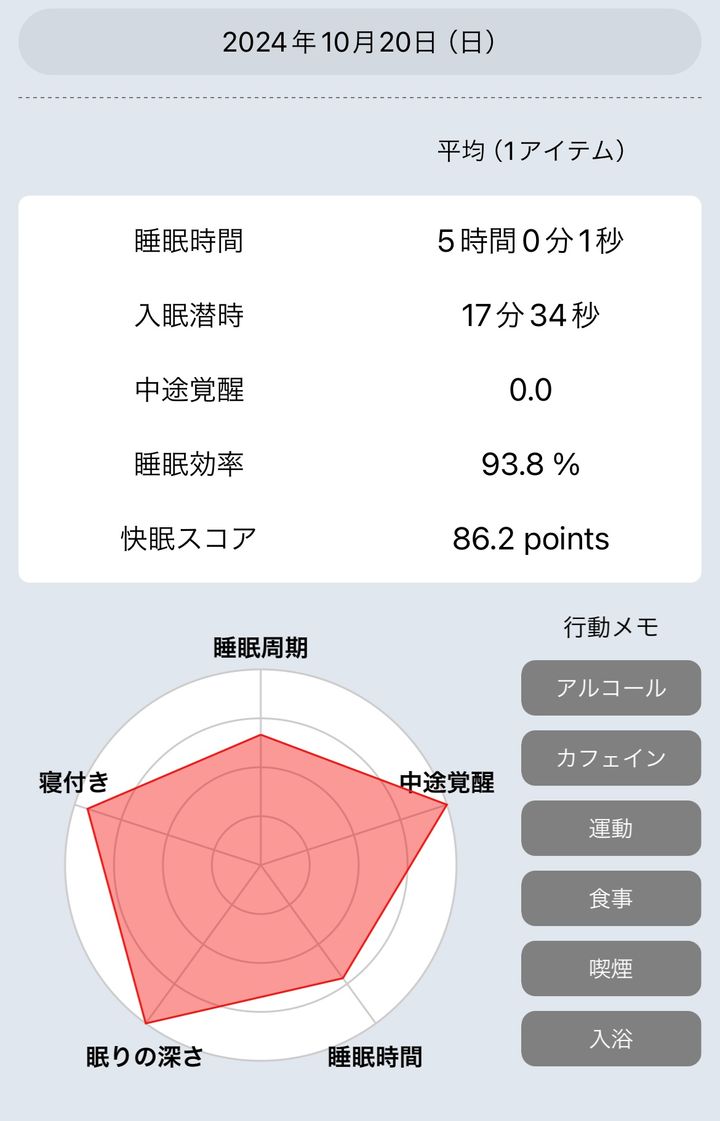Tap the 寝付き radar chart label

point(74,782)
